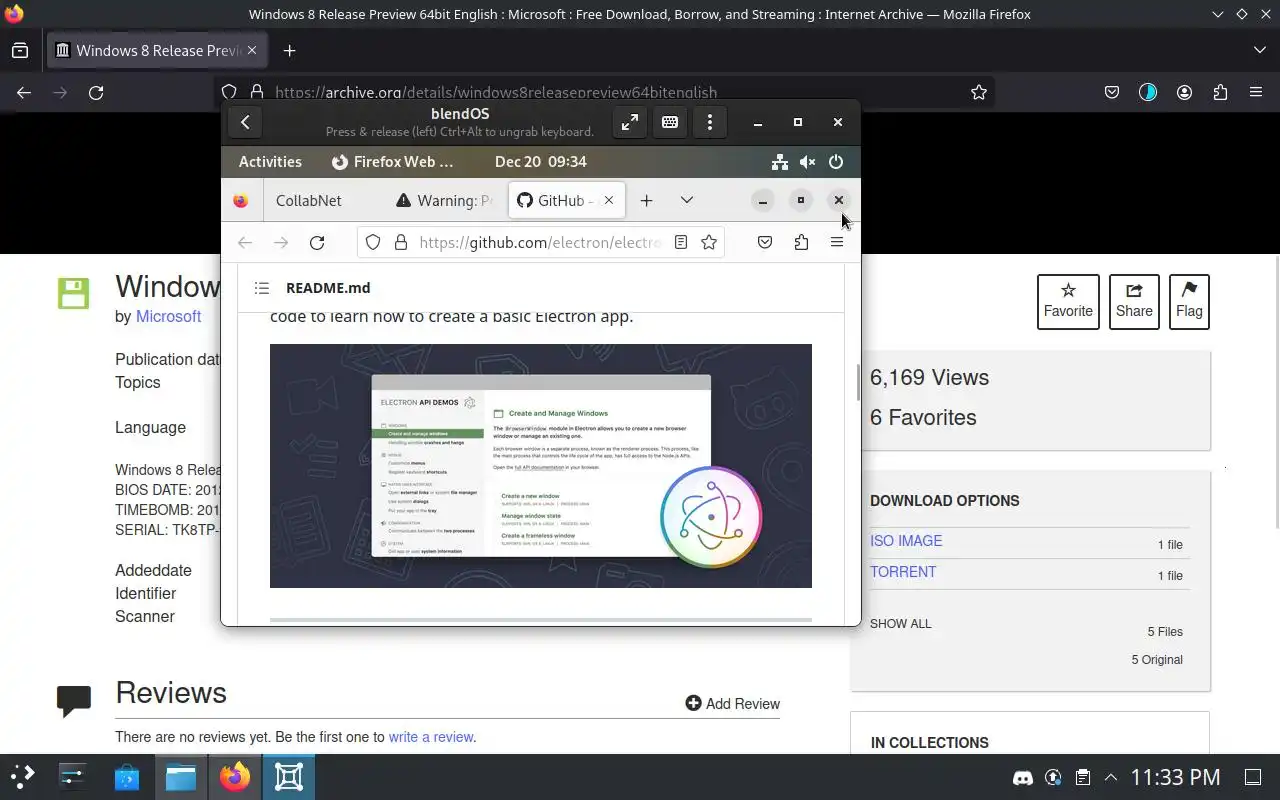Bookmark the archive.org page with star
Viewport: 1280px width, 800px height.
click(x=979, y=93)
